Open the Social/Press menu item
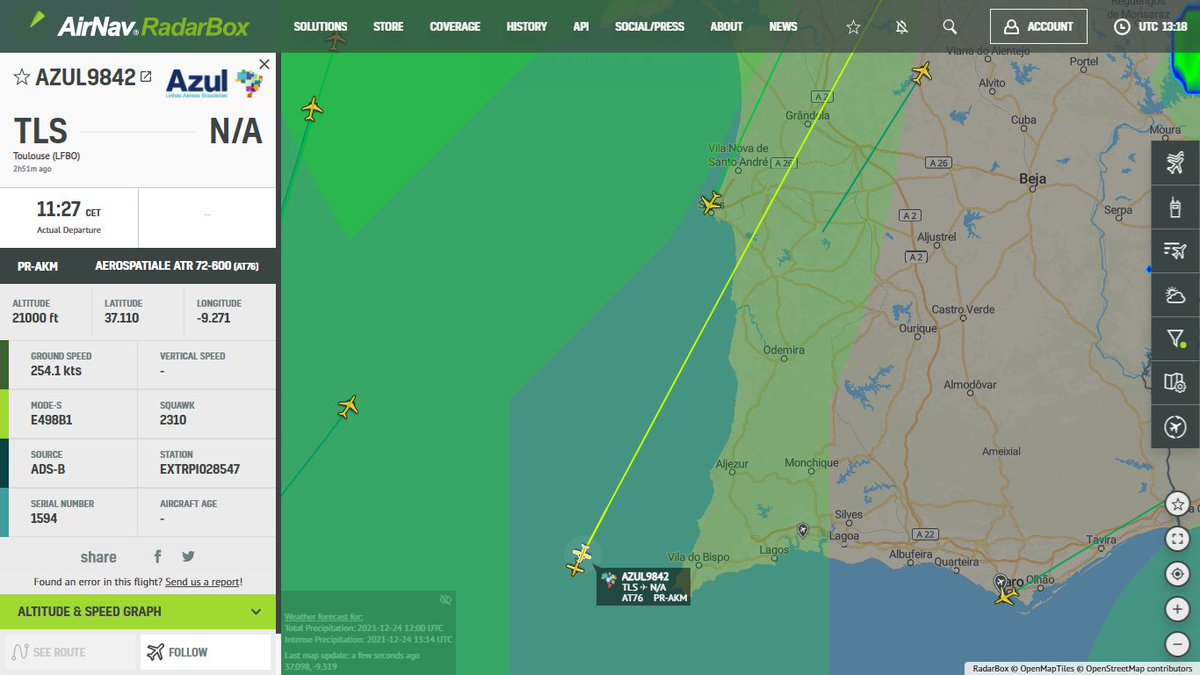 (650, 27)
